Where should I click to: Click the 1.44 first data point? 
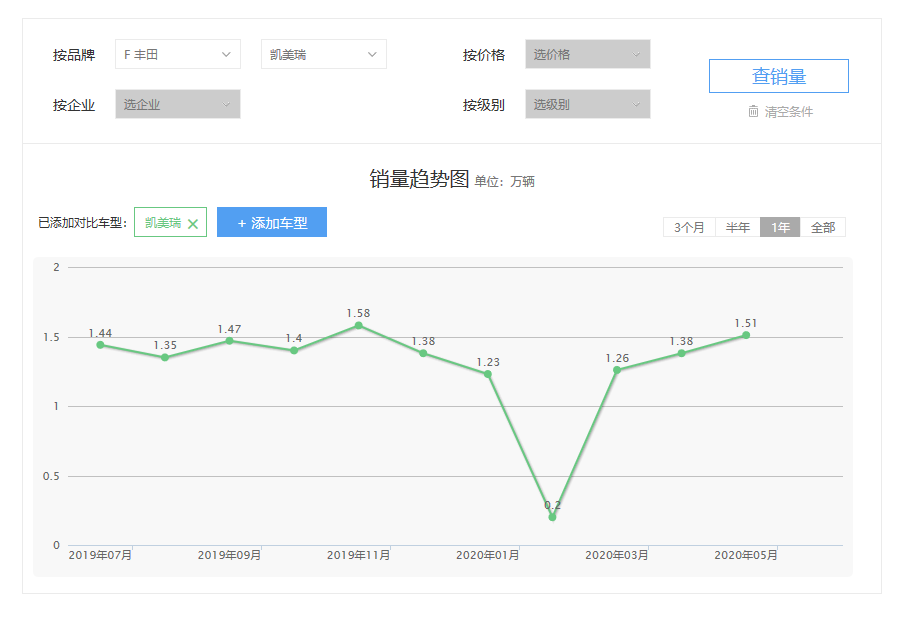click(x=100, y=345)
